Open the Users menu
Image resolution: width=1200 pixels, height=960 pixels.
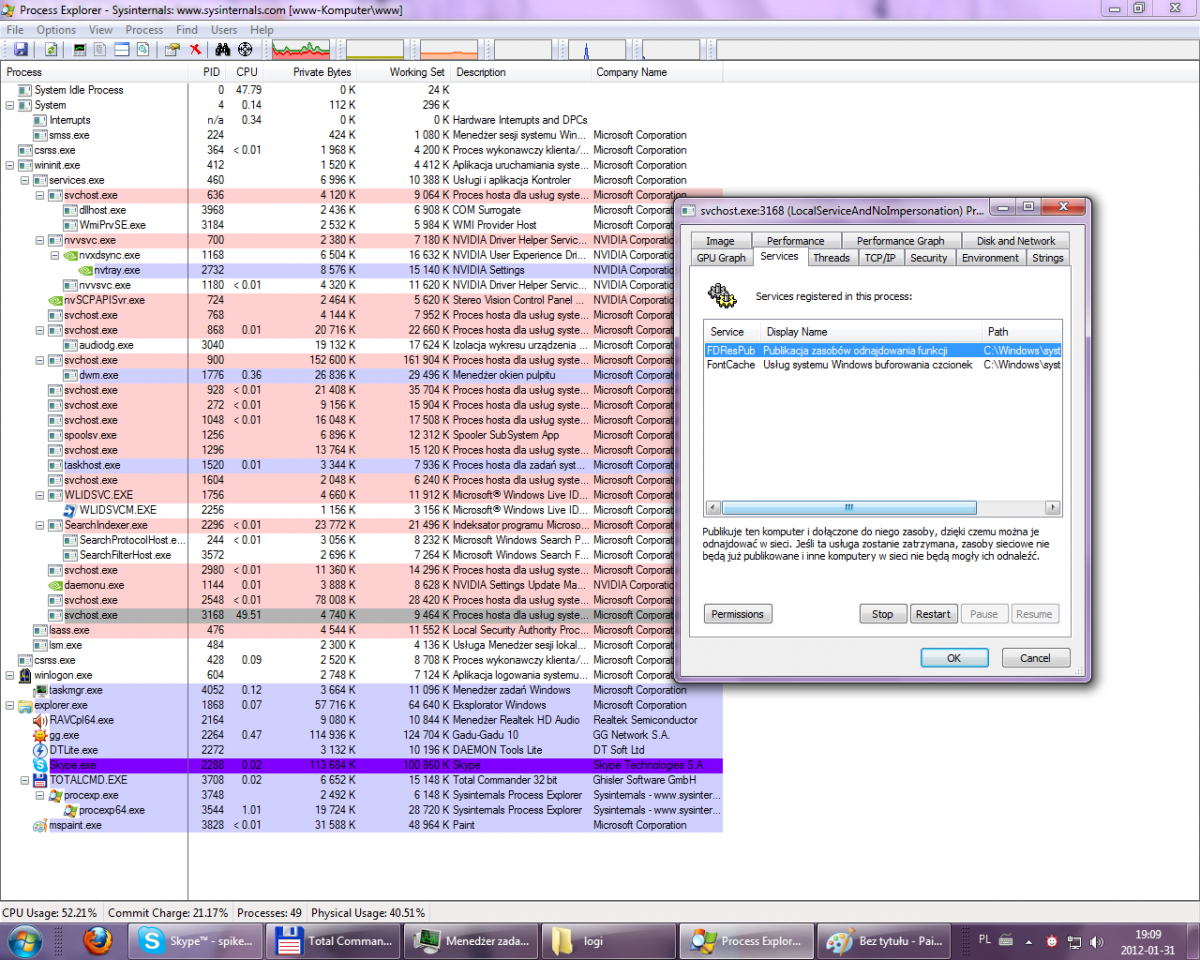[x=224, y=30]
